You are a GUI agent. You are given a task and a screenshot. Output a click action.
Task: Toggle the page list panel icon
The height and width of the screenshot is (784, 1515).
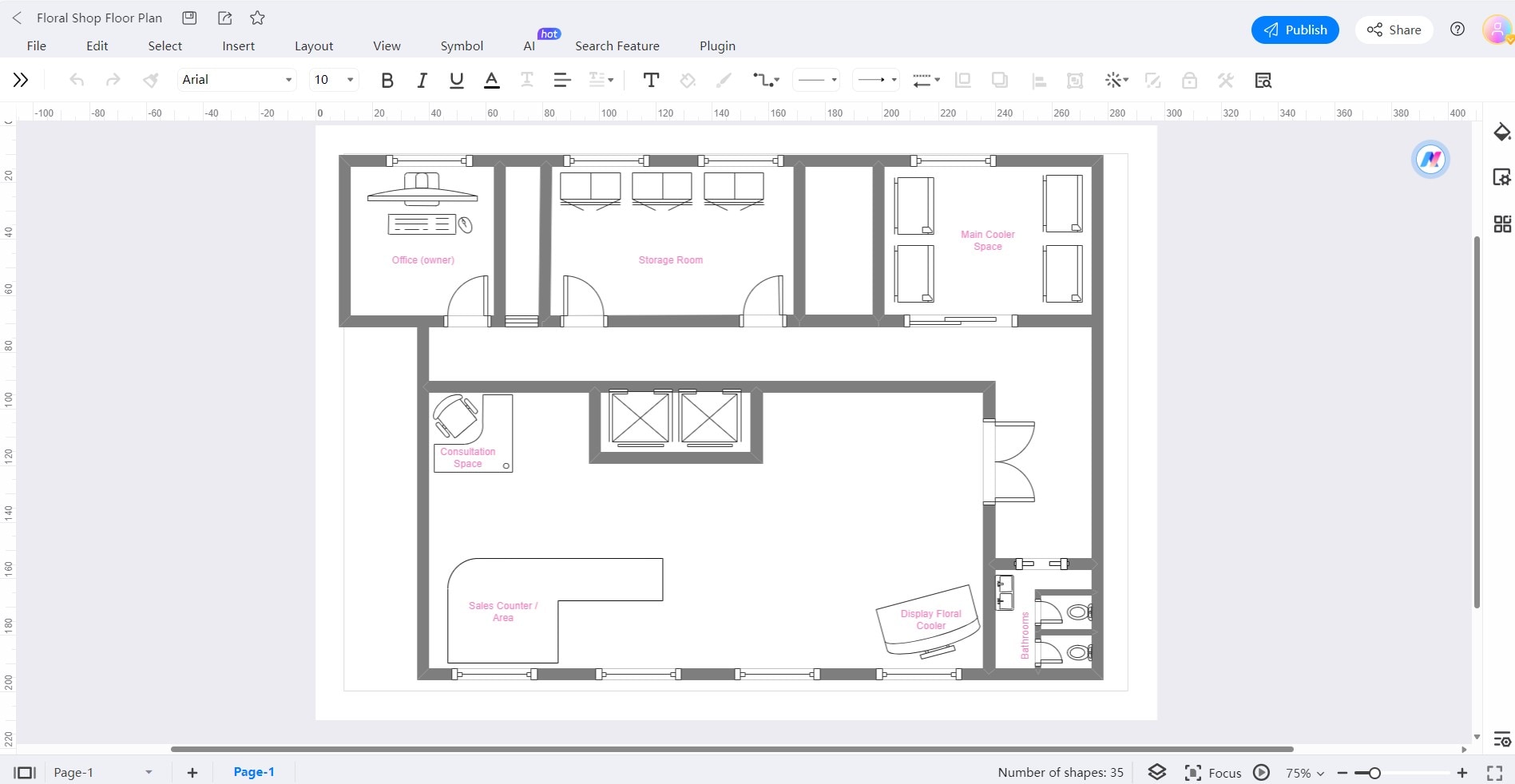25,772
